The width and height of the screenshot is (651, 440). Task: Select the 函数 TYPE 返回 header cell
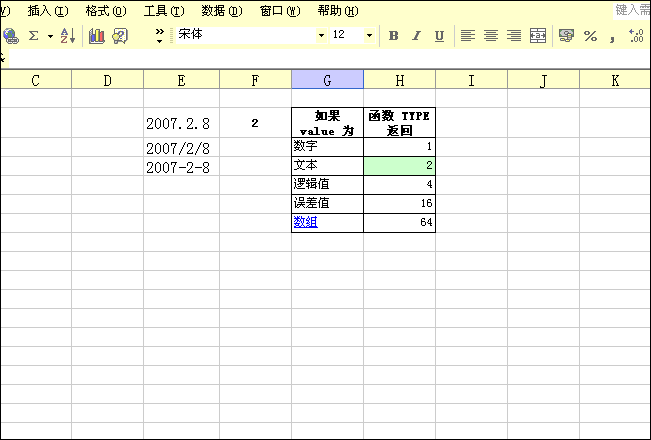coord(399,123)
